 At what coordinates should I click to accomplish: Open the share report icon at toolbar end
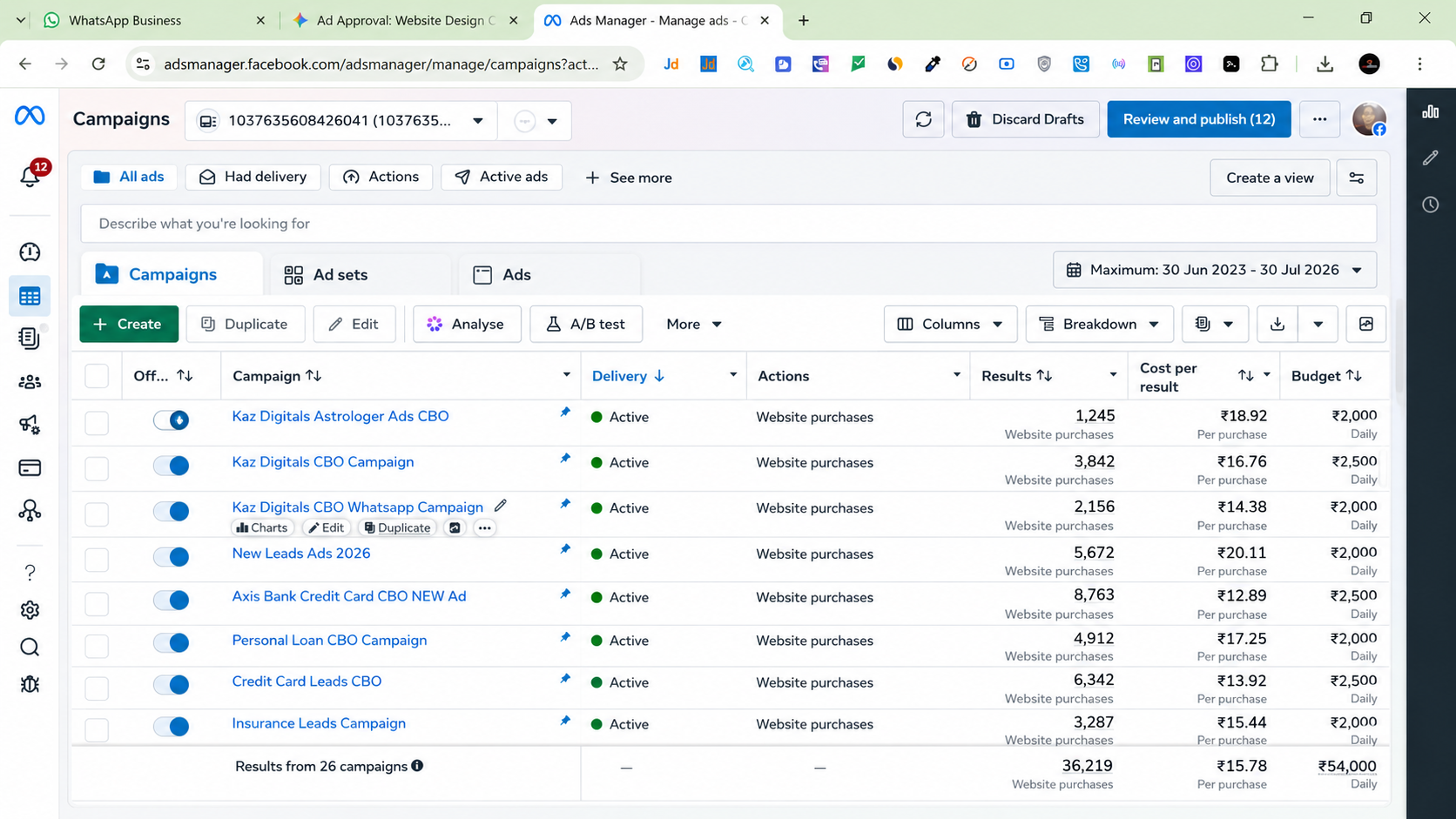pos(1365,324)
